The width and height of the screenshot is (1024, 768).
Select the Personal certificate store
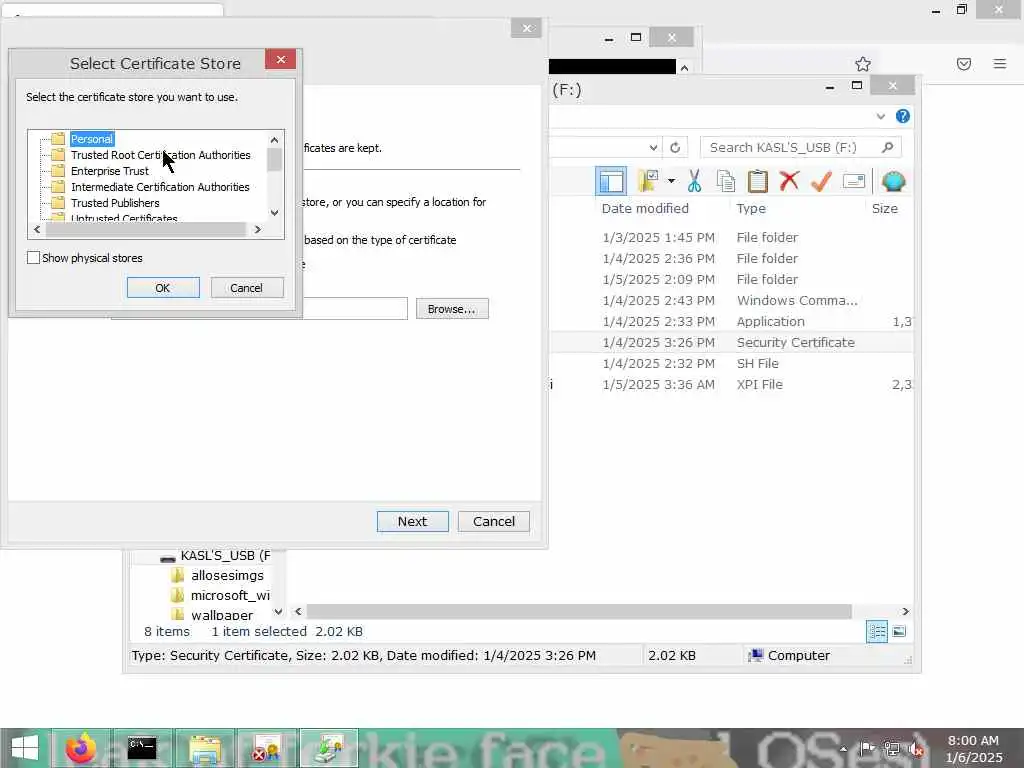(x=91, y=139)
